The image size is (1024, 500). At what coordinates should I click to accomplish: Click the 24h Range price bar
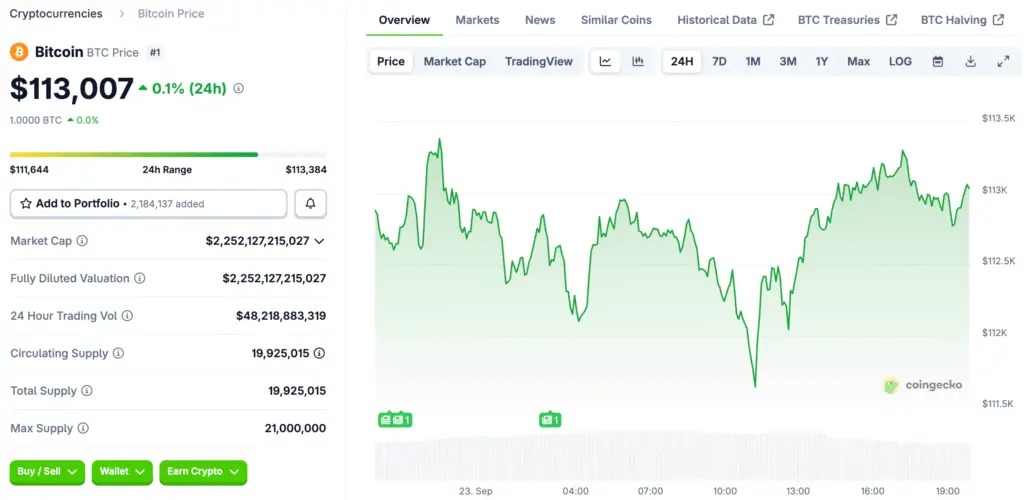tap(168, 154)
